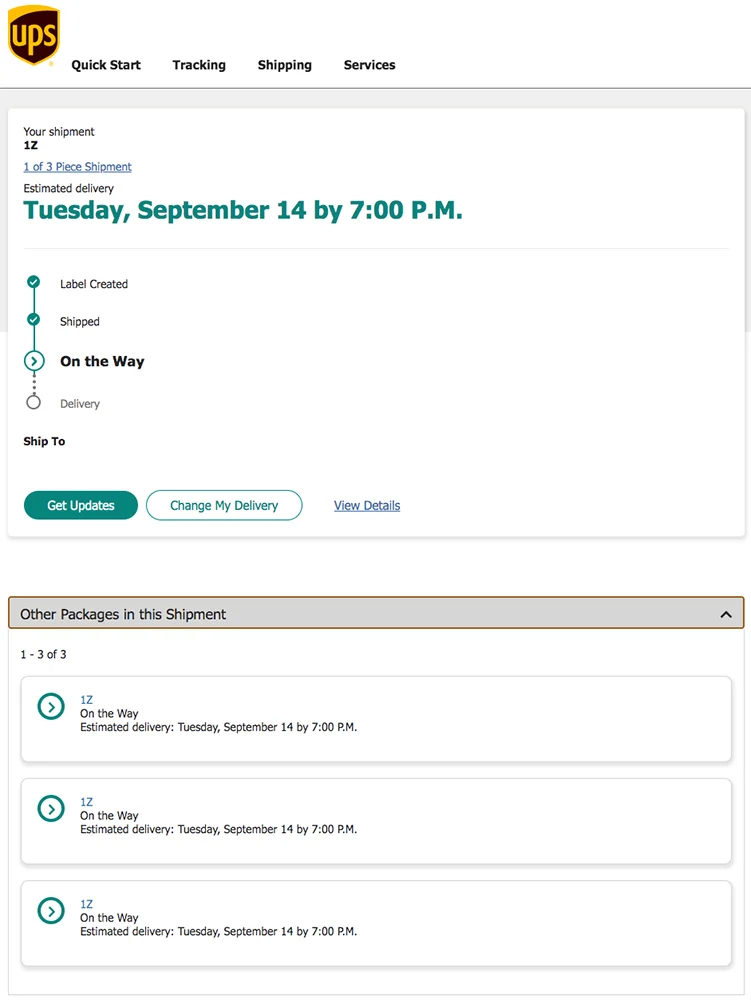This screenshot has height=1000, width=751.
Task: Click the On the Way arrow icon
Action: click(34, 361)
